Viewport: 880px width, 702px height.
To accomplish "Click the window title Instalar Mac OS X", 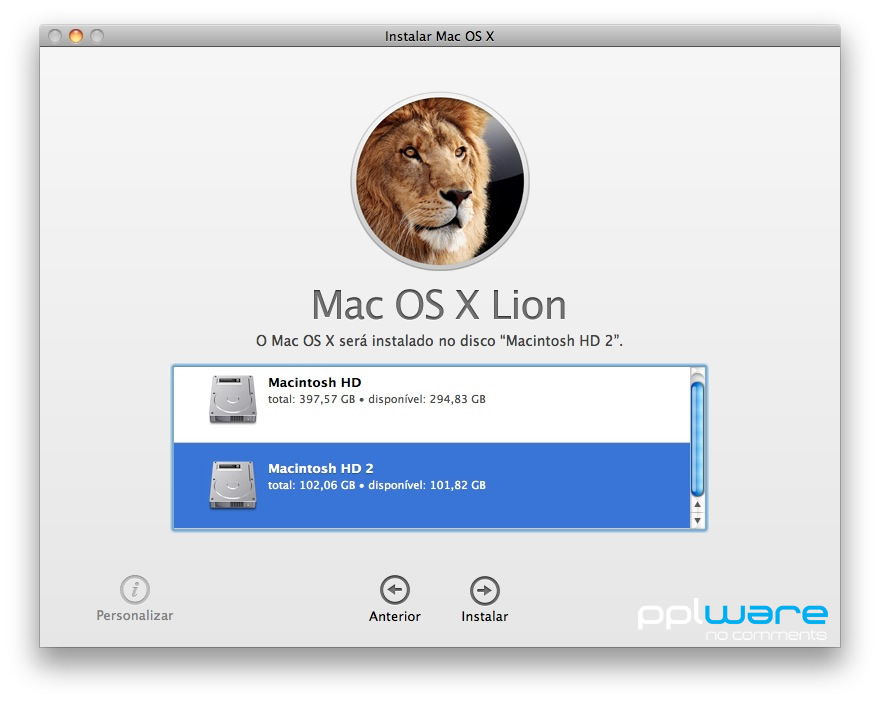I will click(440, 36).
